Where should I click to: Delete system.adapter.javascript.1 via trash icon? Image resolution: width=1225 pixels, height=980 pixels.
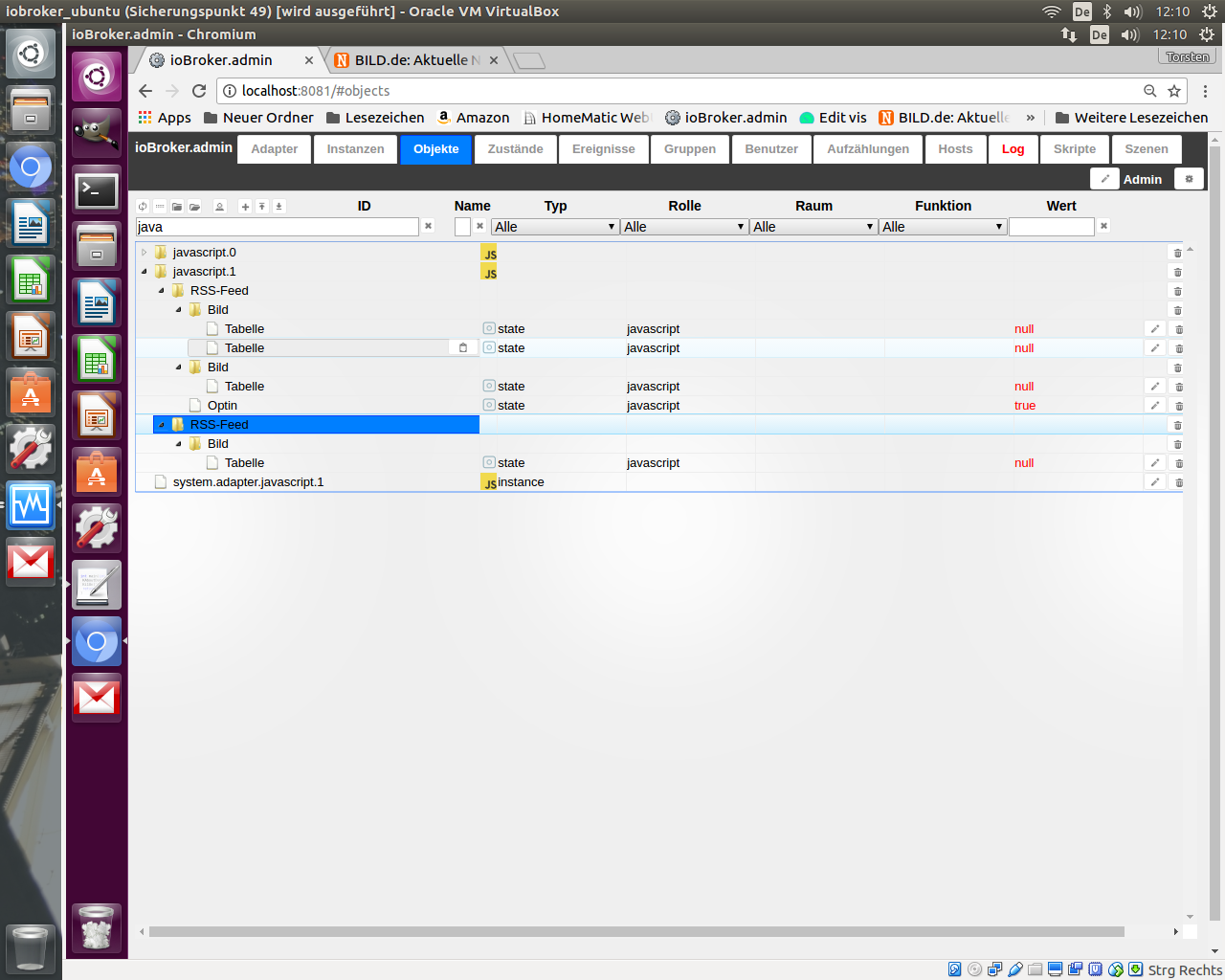point(1178,483)
